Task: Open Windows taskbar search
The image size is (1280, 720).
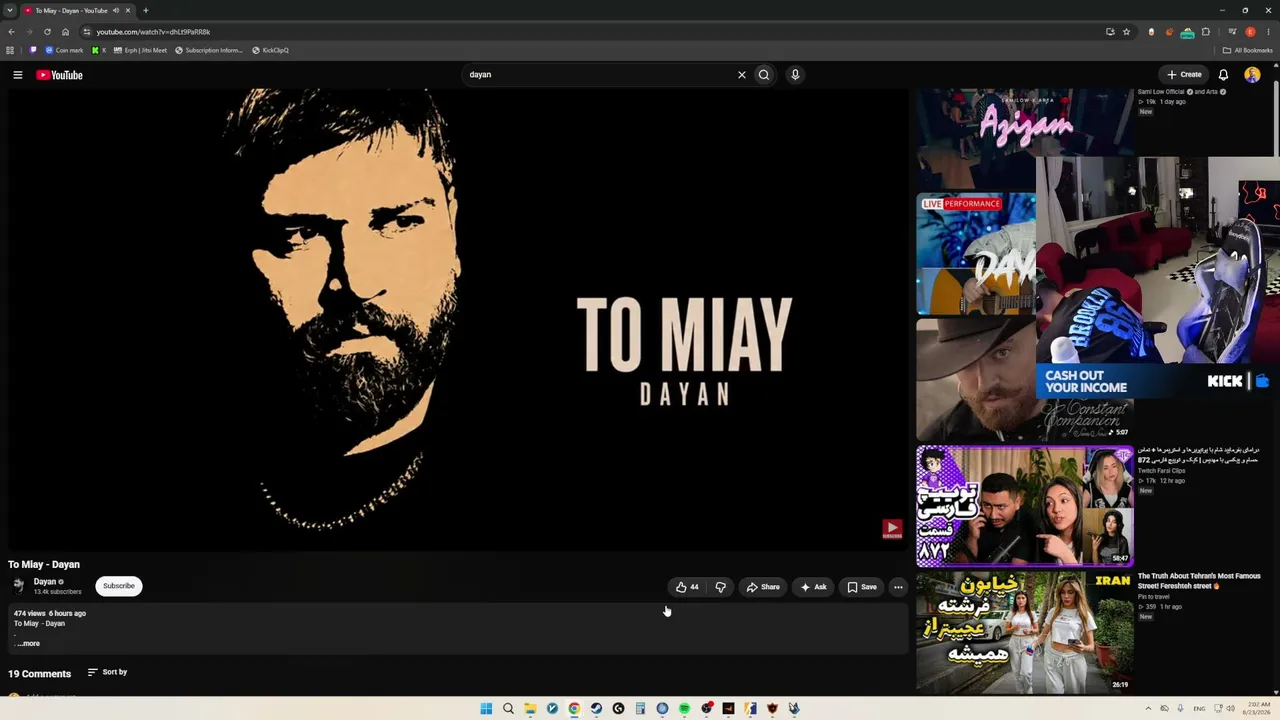Action: click(508, 708)
